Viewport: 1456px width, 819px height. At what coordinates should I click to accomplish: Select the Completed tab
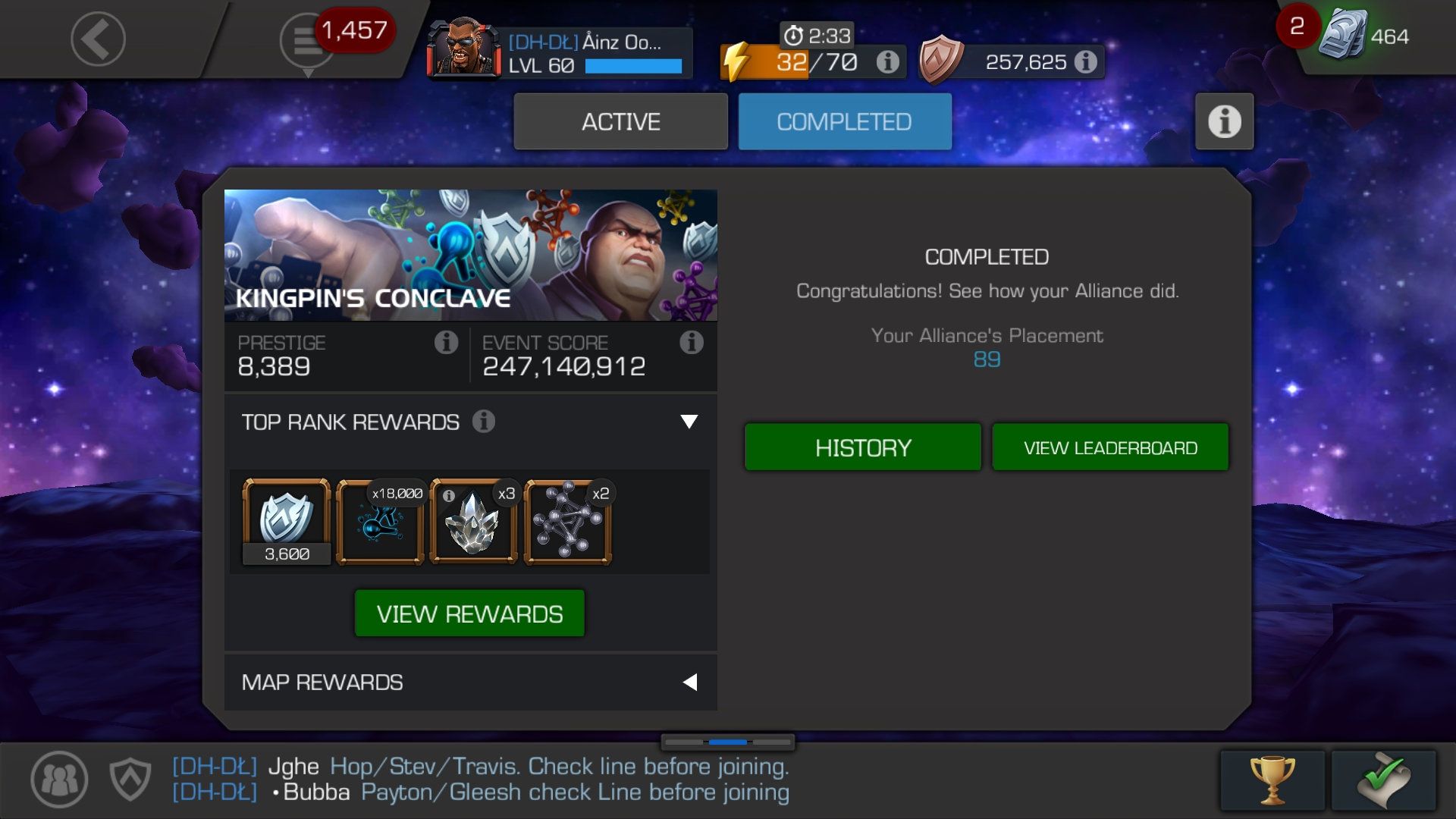[845, 121]
